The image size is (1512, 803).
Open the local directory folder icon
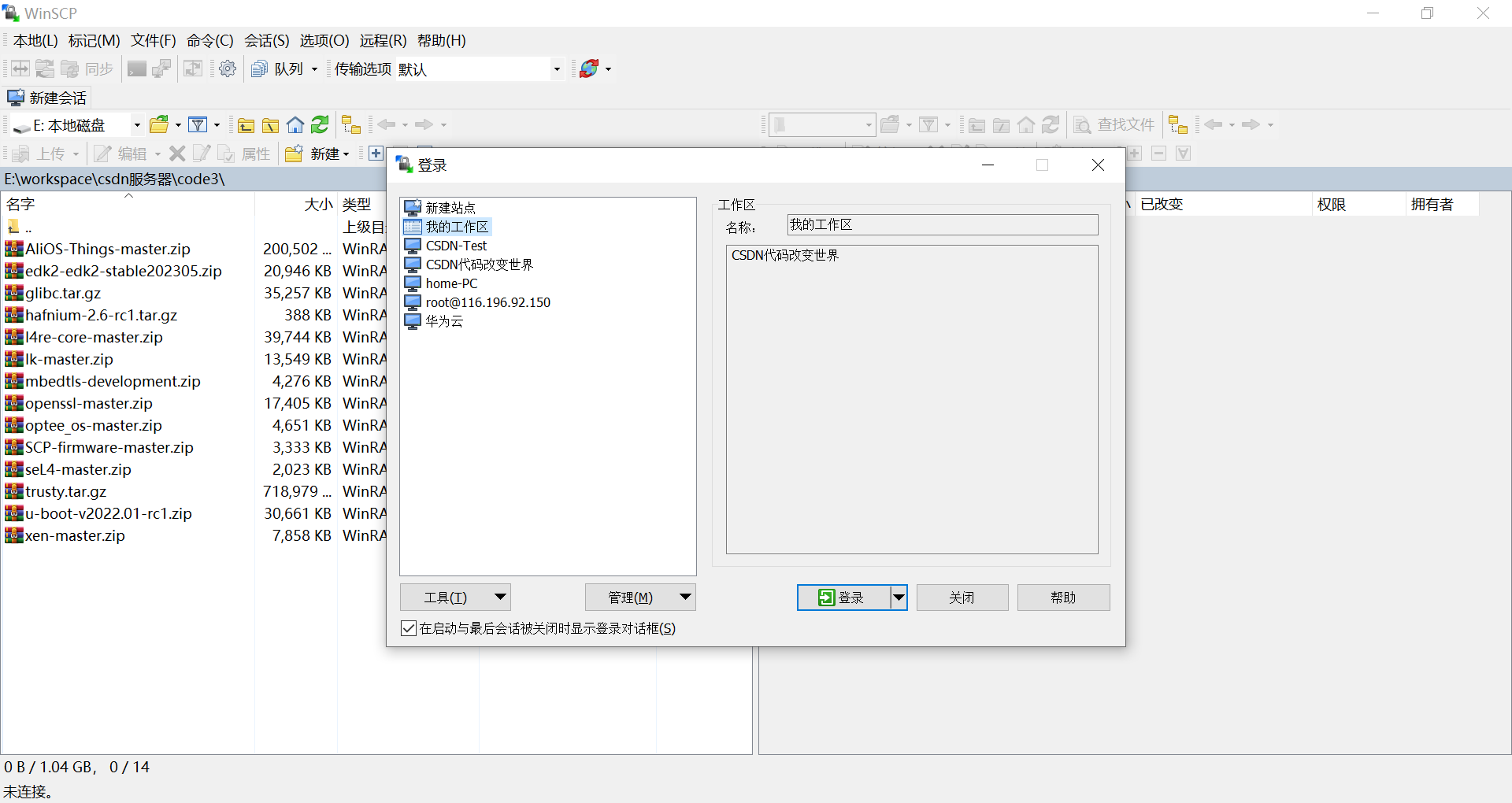[160, 124]
